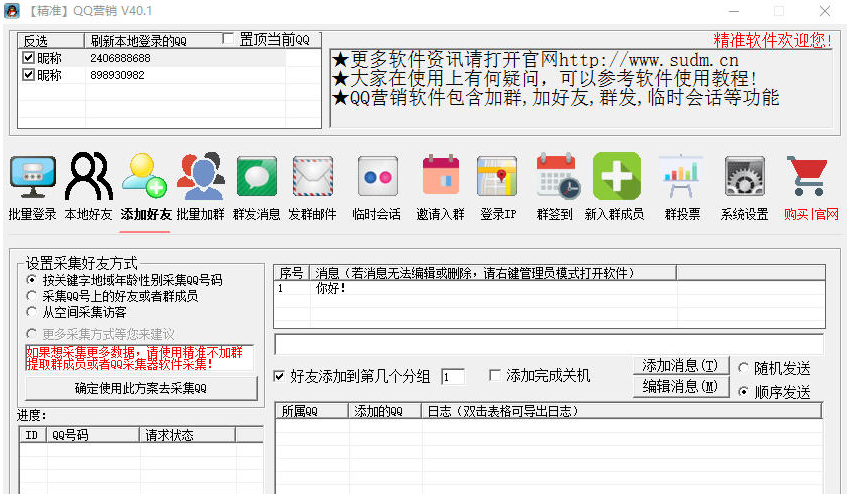The height and width of the screenshot is (494, 848).
Task: Open the 发群邮件 group mail tool
Action: pyautogui.click(x=312, y=187)
